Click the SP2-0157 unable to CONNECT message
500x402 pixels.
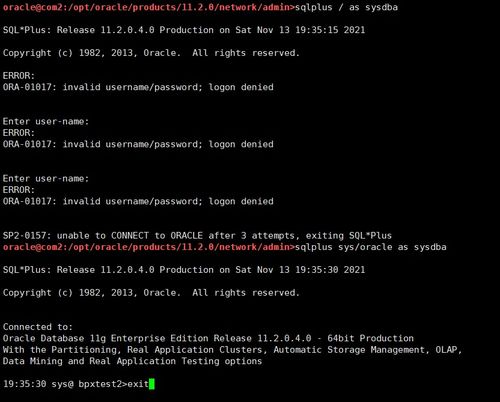(x=197, y=236)
